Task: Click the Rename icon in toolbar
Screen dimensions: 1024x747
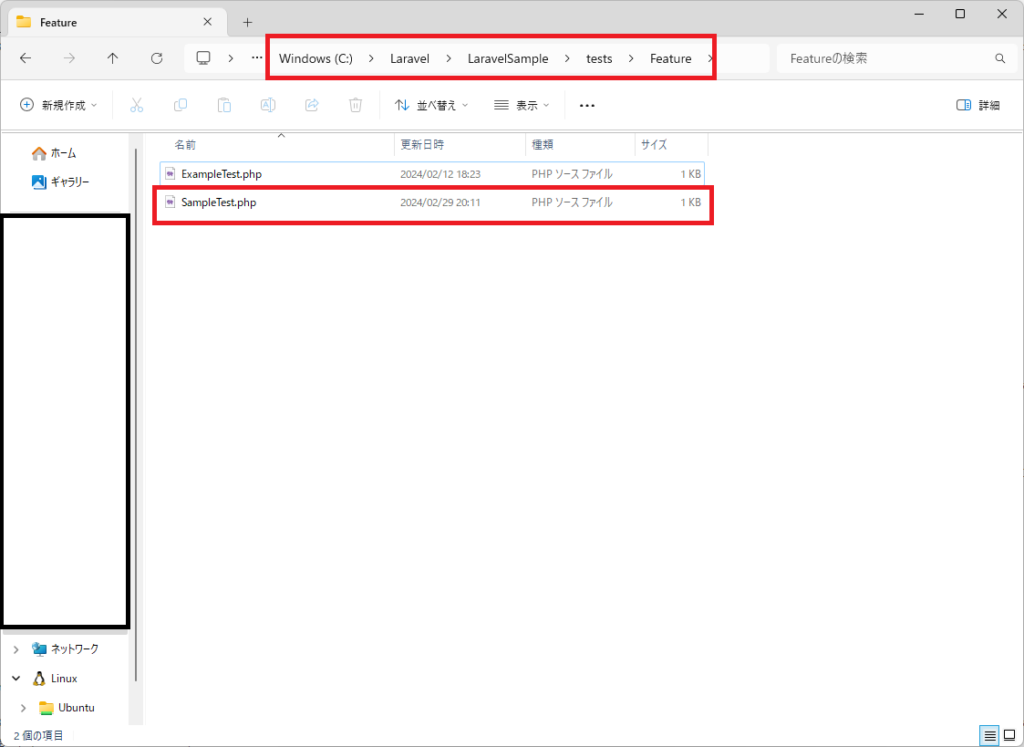Action: 268,105
